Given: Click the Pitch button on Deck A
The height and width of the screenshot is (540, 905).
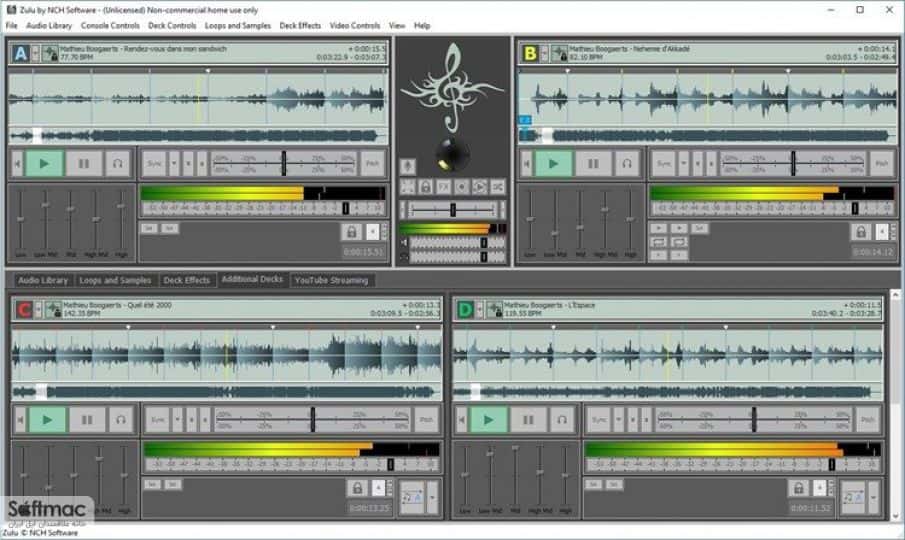Looking at the screenshot, I should point(372,164).
